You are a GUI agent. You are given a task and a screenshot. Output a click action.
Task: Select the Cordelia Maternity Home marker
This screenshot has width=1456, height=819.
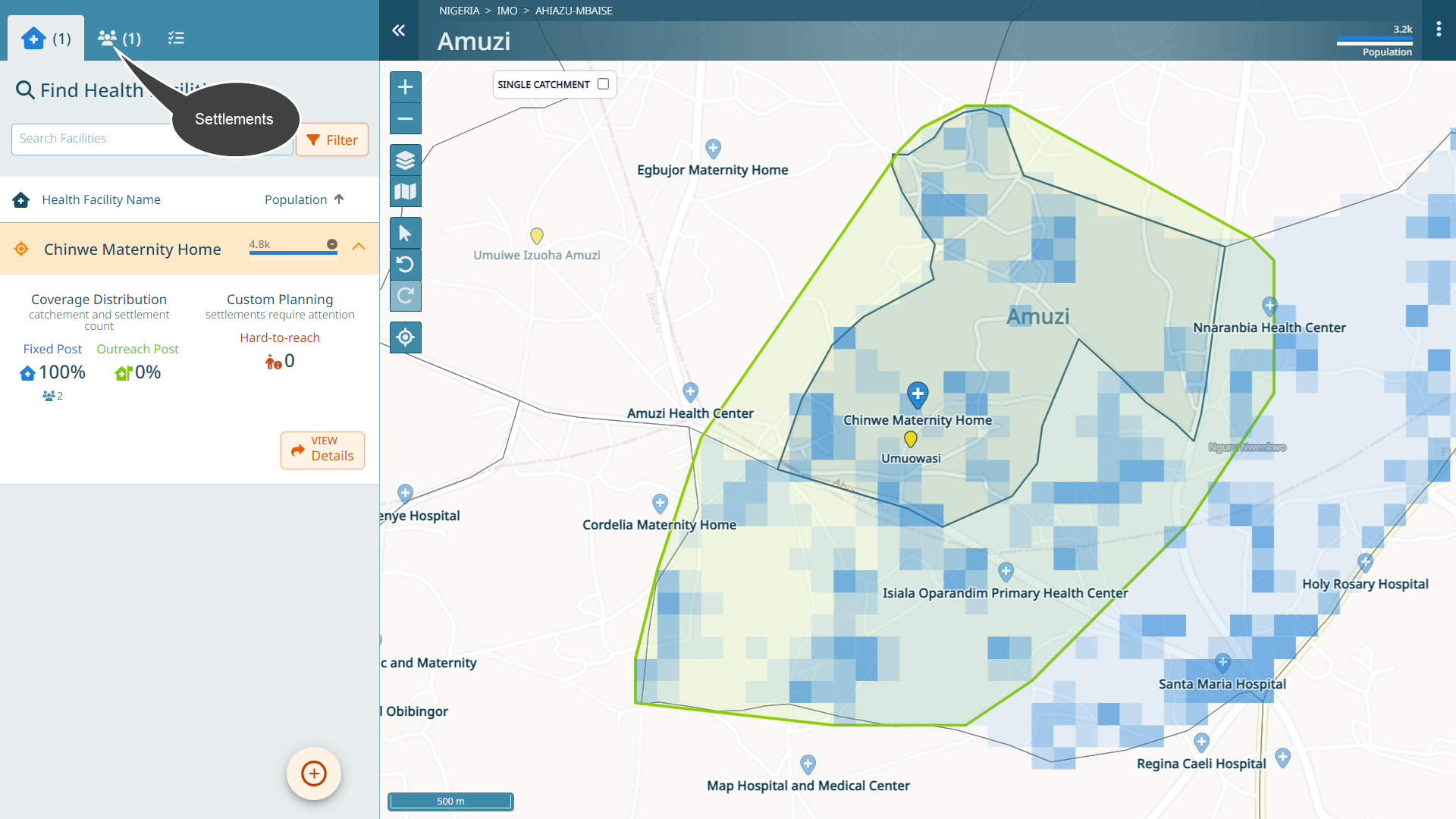(x=660, y=504)
